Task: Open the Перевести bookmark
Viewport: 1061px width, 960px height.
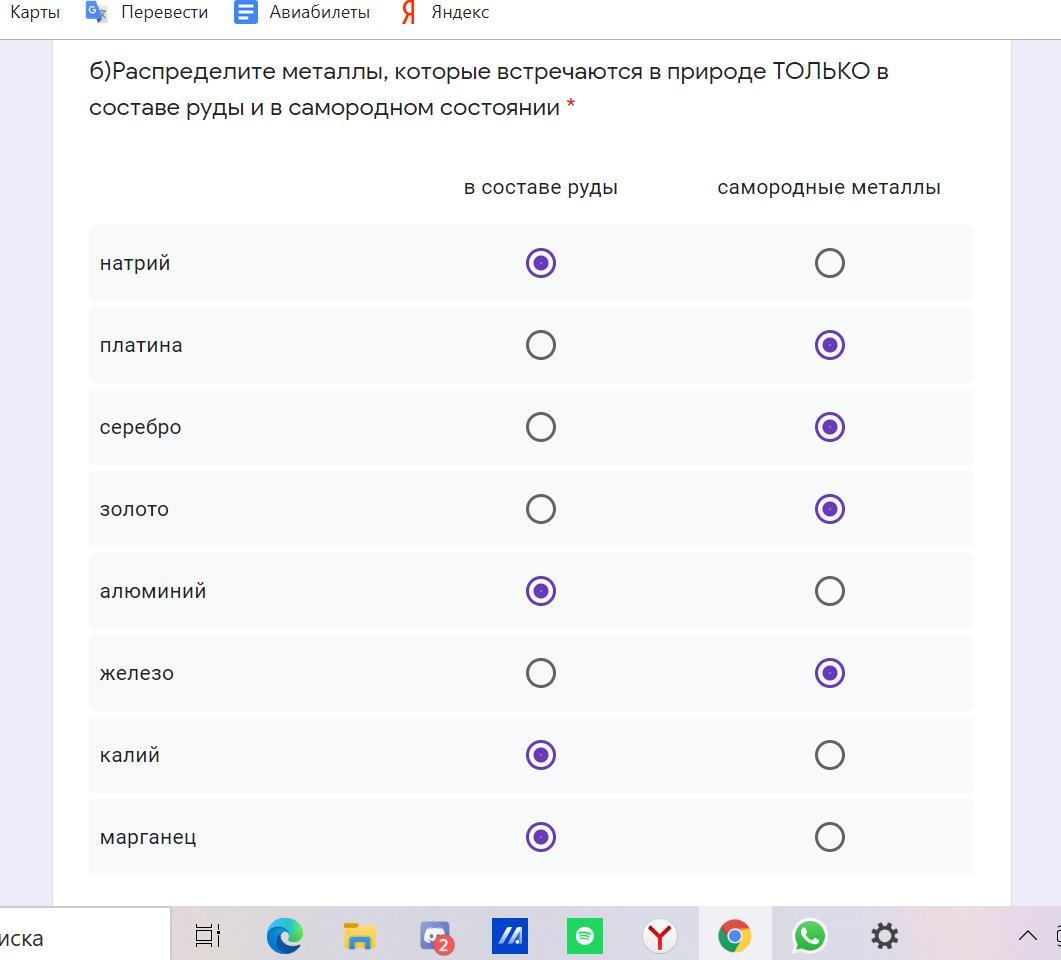Action: click(x=147, y=12)
